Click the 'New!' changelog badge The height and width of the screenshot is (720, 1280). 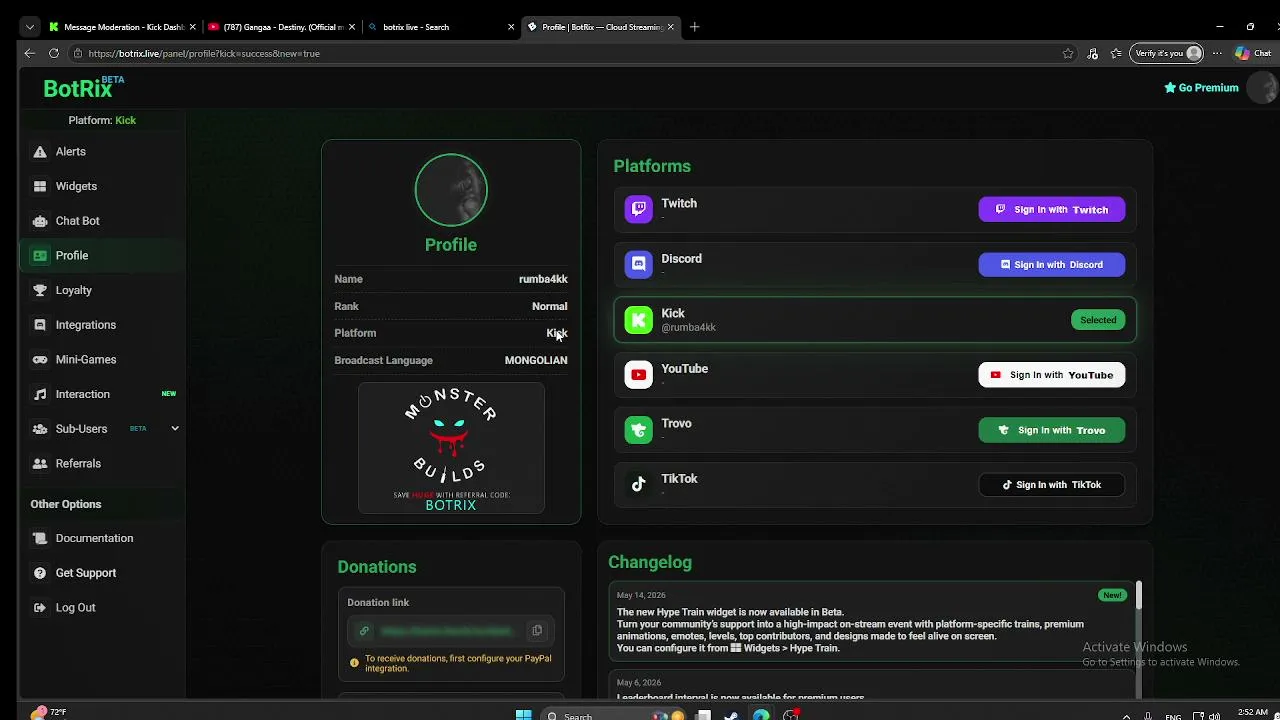pos(1112,595)
